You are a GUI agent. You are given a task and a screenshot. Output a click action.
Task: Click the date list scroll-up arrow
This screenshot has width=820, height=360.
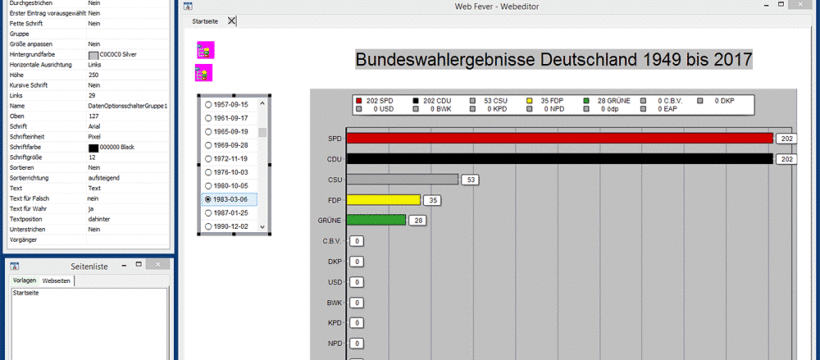click(263, 103)
